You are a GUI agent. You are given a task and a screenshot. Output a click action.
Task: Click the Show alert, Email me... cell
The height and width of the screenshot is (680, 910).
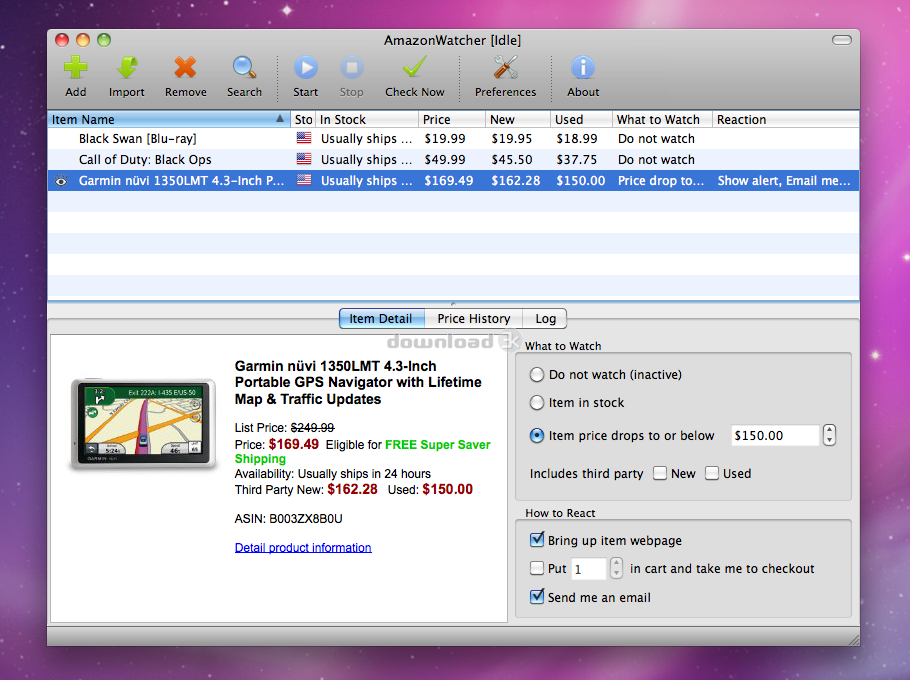click(x=784, y=180)
